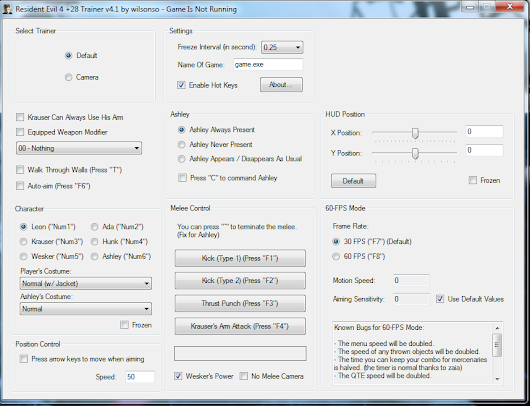530x406 pixels.
Task: Enable the No Melee Camera checkbox
Action: pyautogui.click(x=243, y=376)
